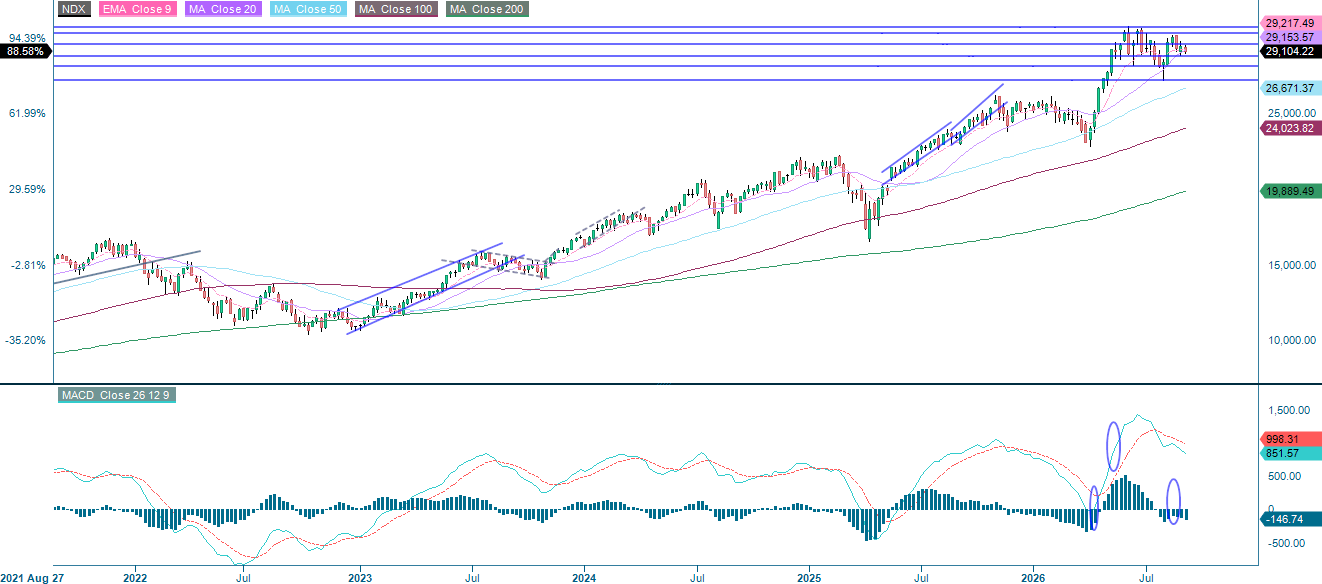Click the 94.39% percent scale label

tap(27, 38)
